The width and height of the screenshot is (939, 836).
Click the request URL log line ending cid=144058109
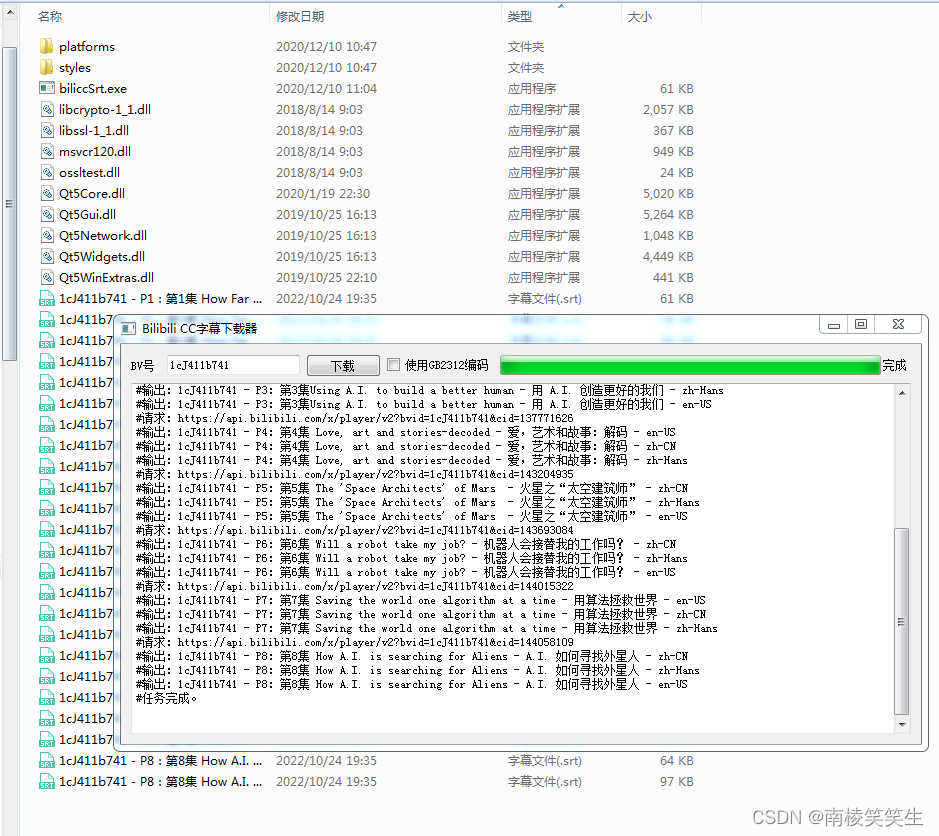pos(355,642)
